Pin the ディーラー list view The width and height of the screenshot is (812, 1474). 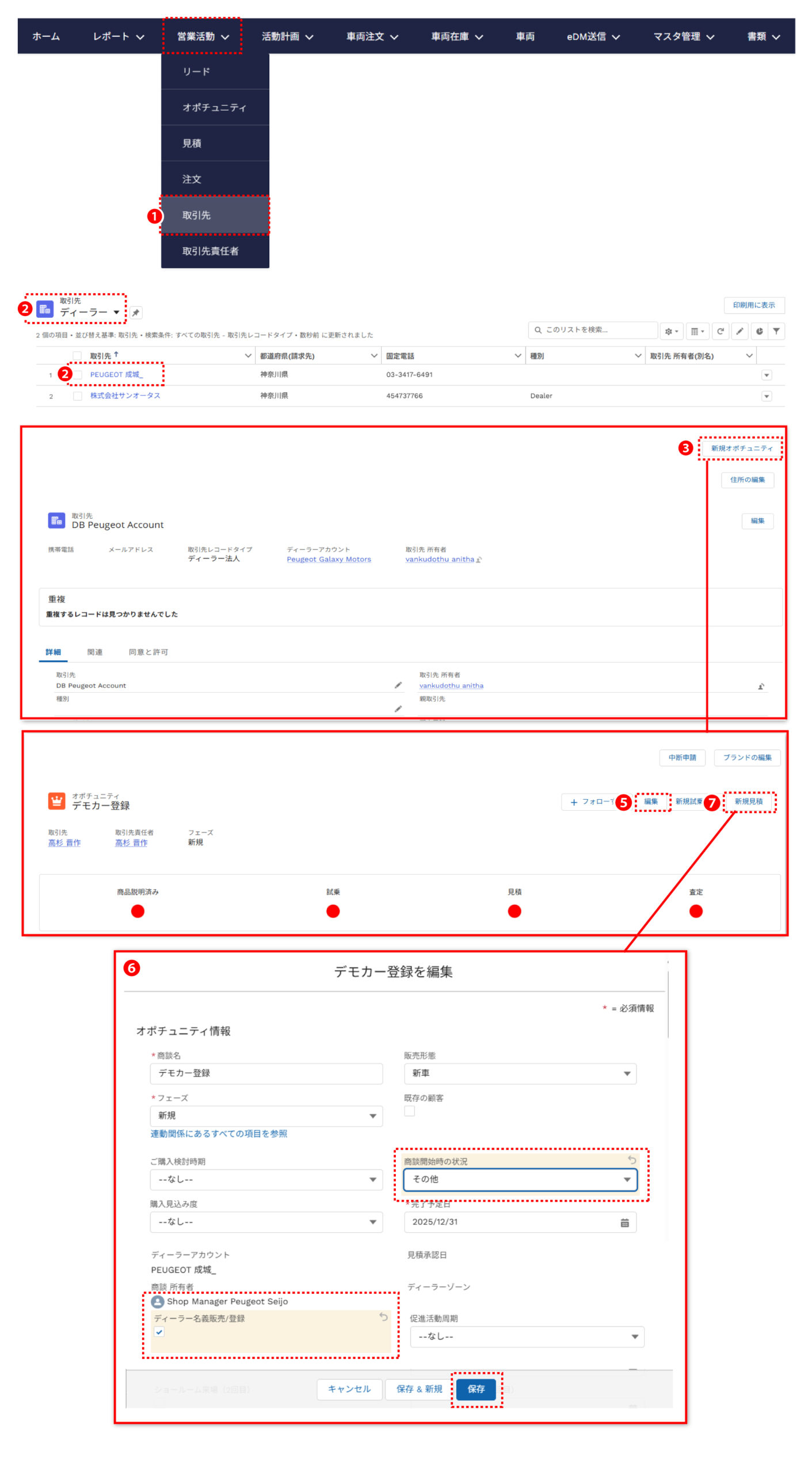click(x=135, y=313)
